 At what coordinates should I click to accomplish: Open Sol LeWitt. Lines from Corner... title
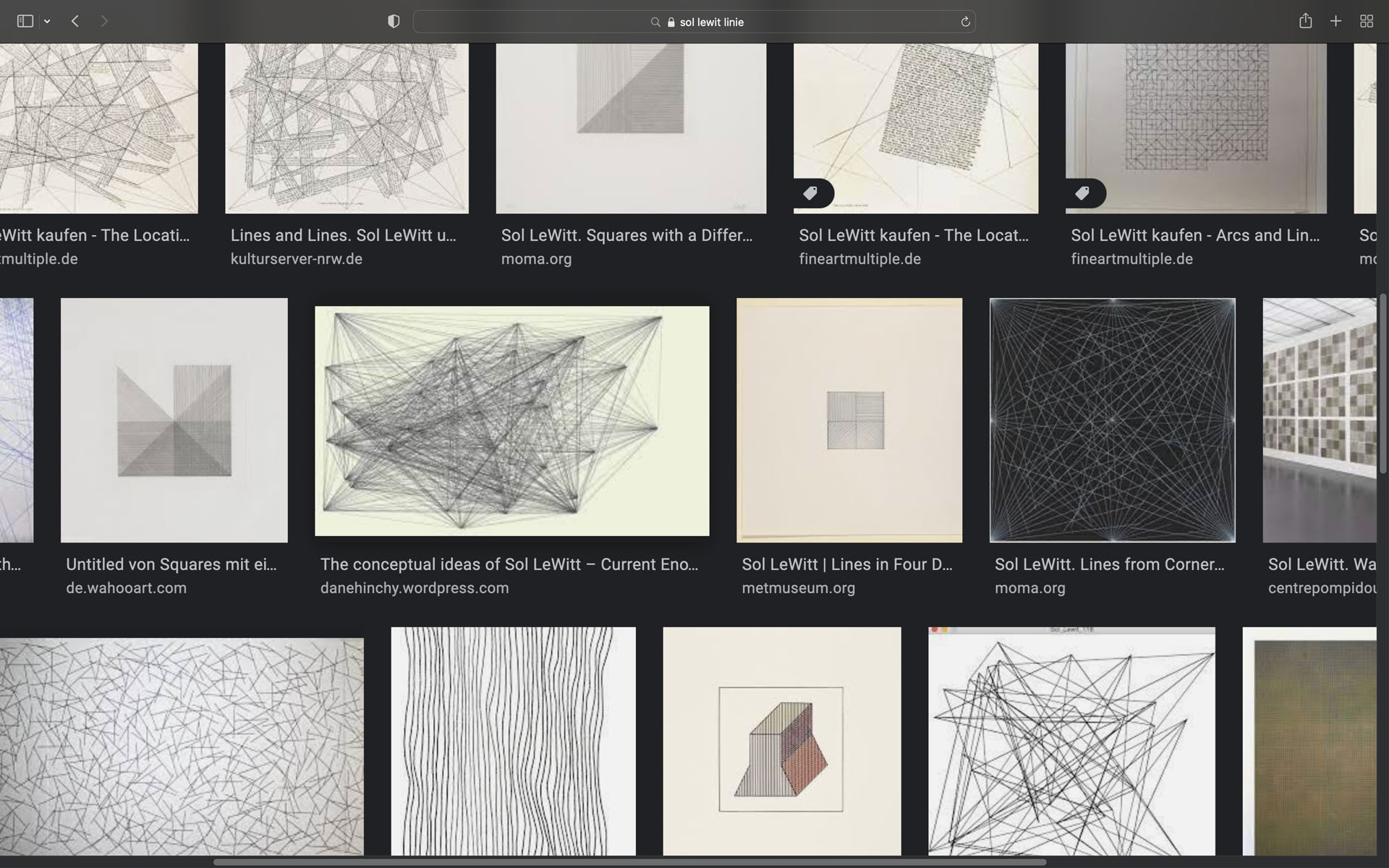(x=1110, y=564)
